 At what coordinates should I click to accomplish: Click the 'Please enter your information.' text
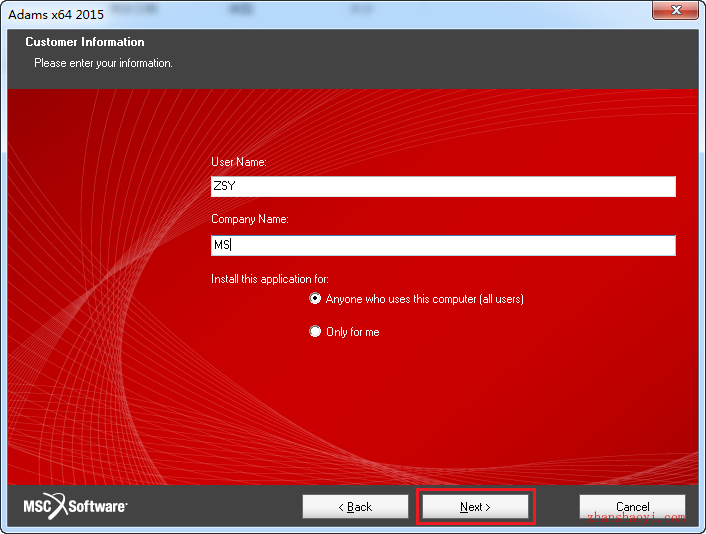103,63
